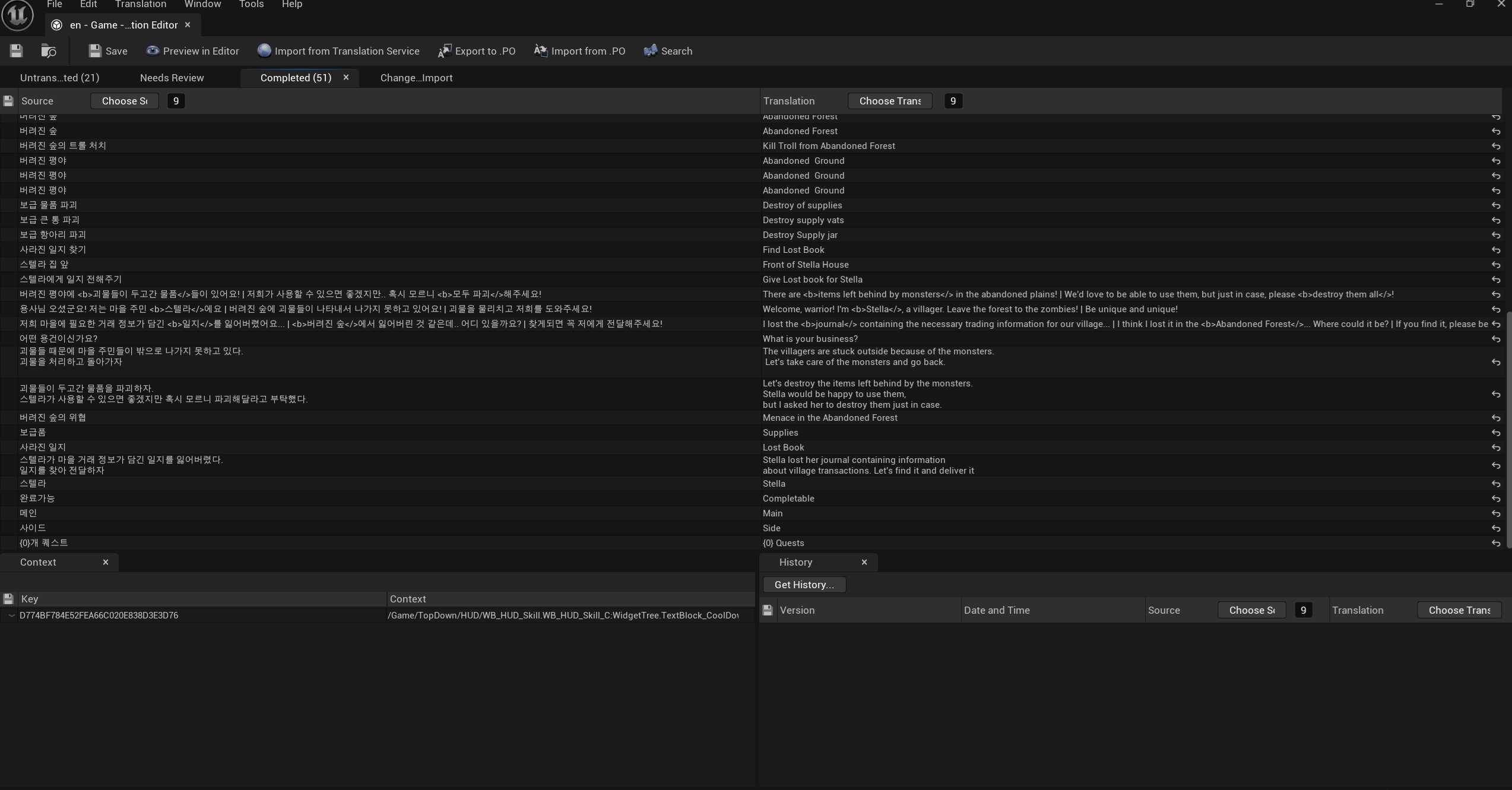The image size is (1512, 790).
Task: Click the translation list vertical scrollbar
Action: click(1508, 427)
